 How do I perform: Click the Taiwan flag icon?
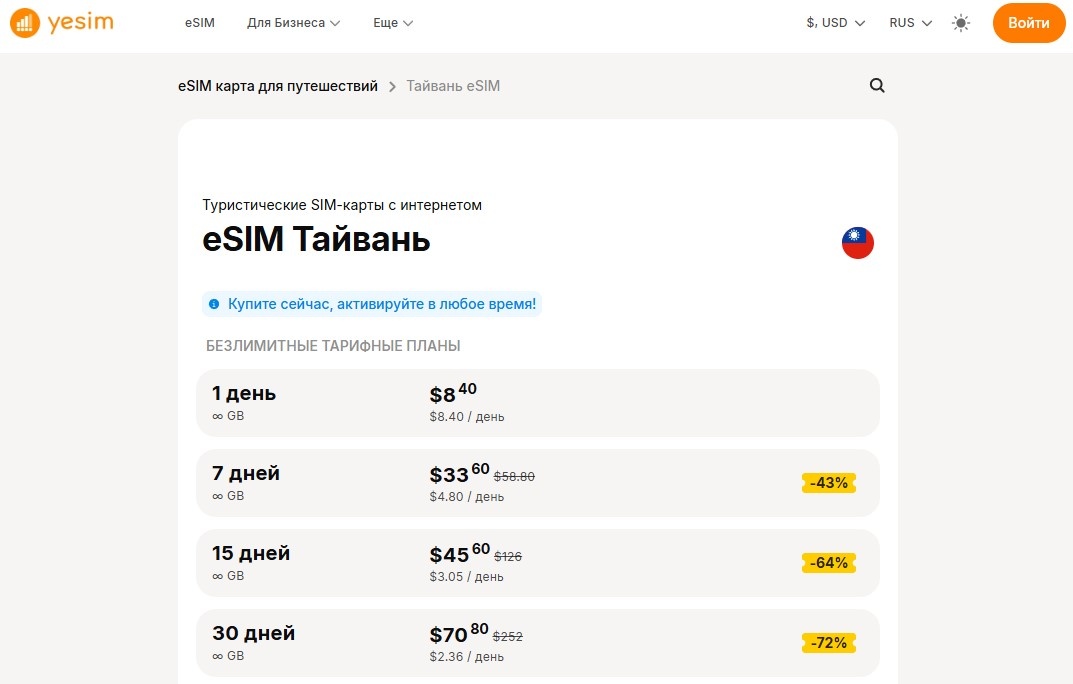coord(857,242)
